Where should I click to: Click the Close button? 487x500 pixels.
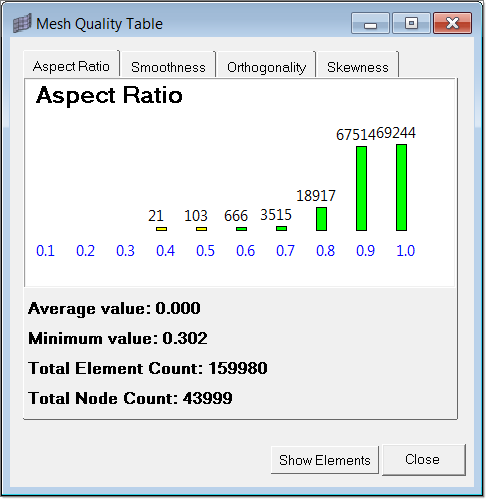423,459
